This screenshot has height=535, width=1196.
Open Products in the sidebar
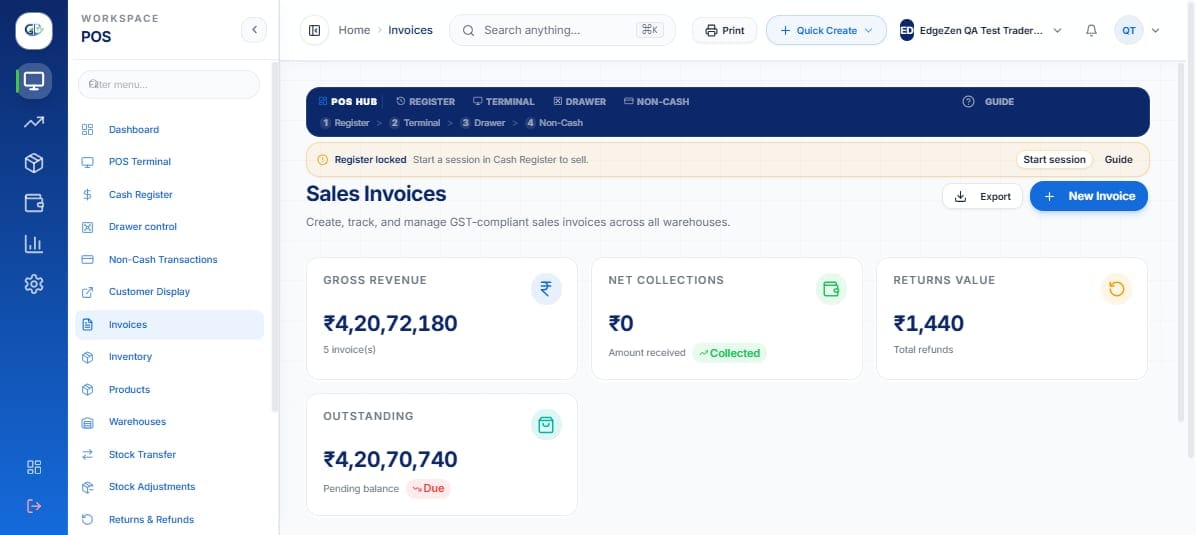tap(169, 389)
